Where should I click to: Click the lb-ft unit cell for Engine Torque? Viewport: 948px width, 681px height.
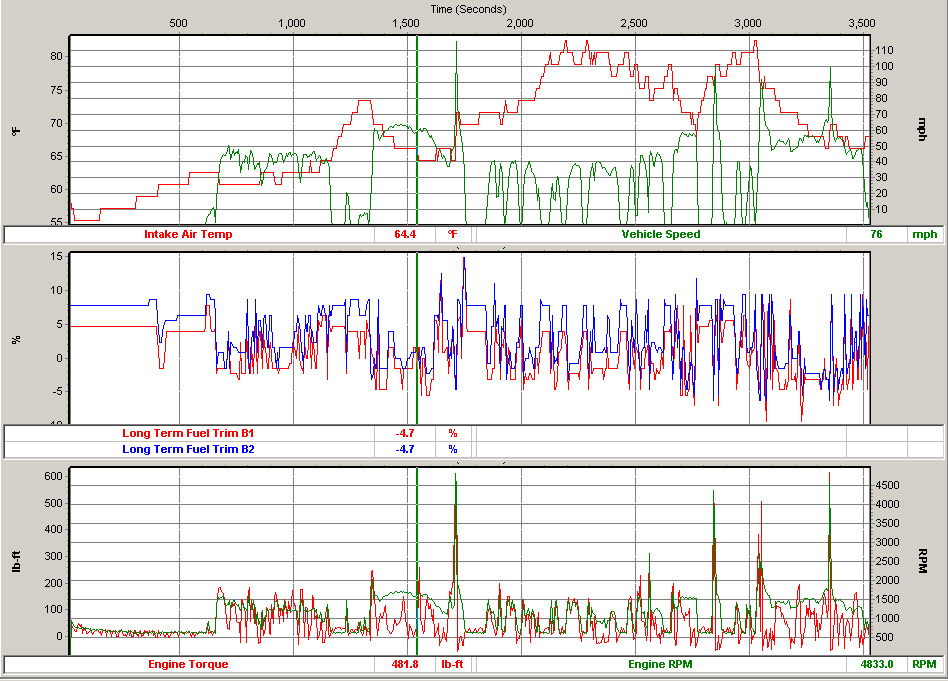pos(452,664)
